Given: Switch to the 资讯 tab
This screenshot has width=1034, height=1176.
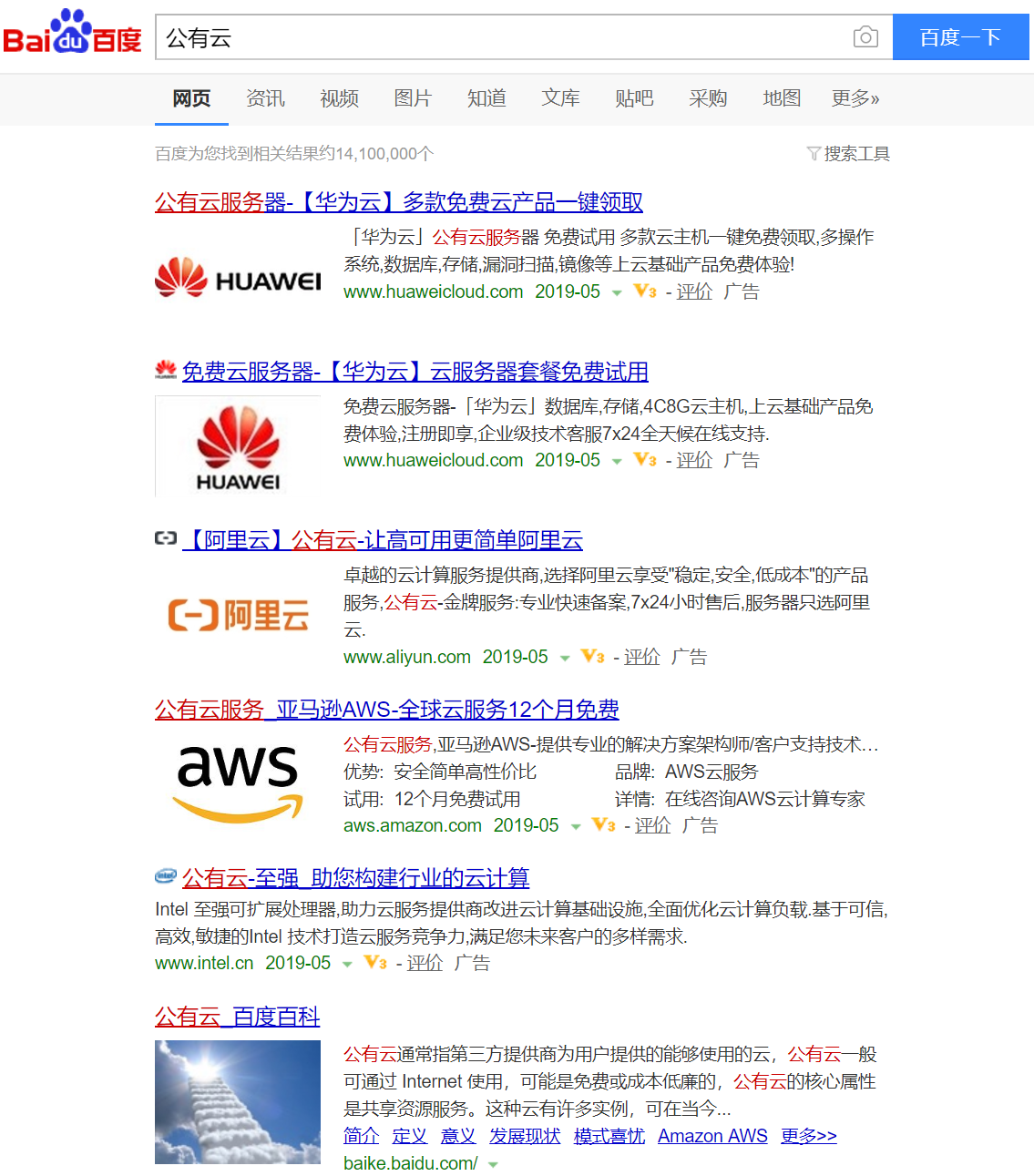Looking at the screenshot, I should [x=265, y=98].
